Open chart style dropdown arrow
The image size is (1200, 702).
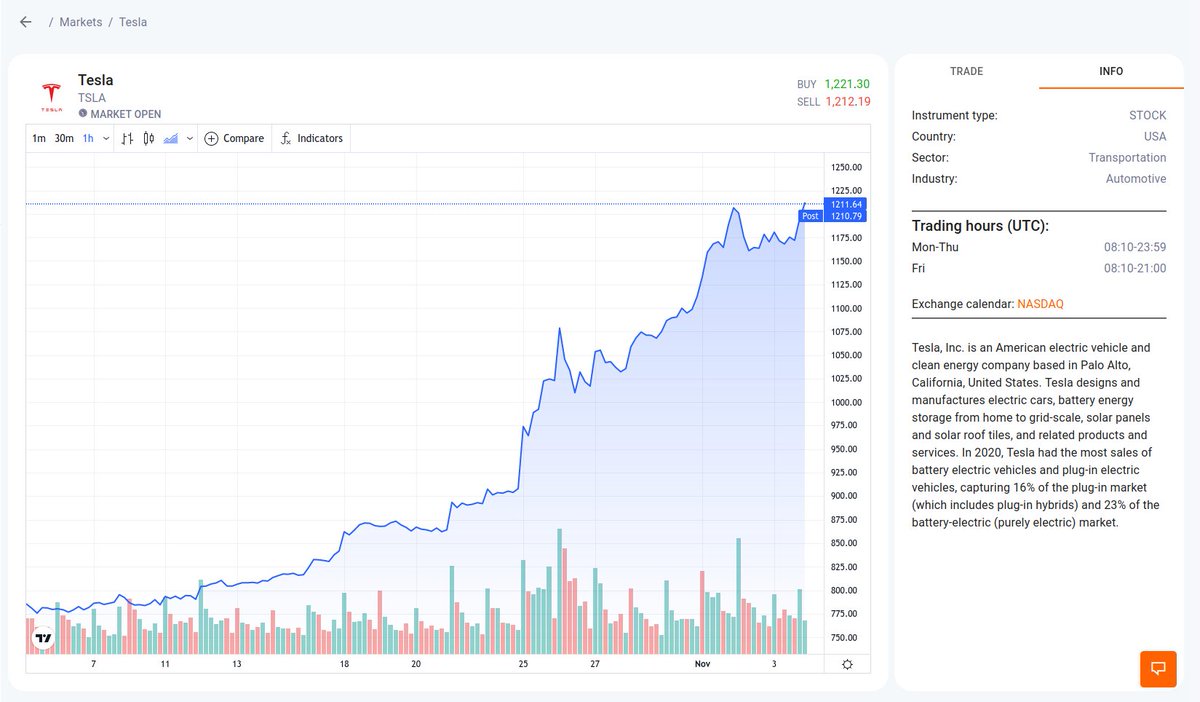click(x=189, y=138)
